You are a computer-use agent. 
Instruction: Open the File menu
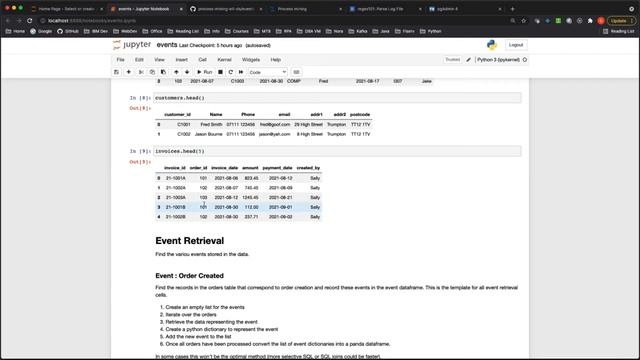[120, 60]
